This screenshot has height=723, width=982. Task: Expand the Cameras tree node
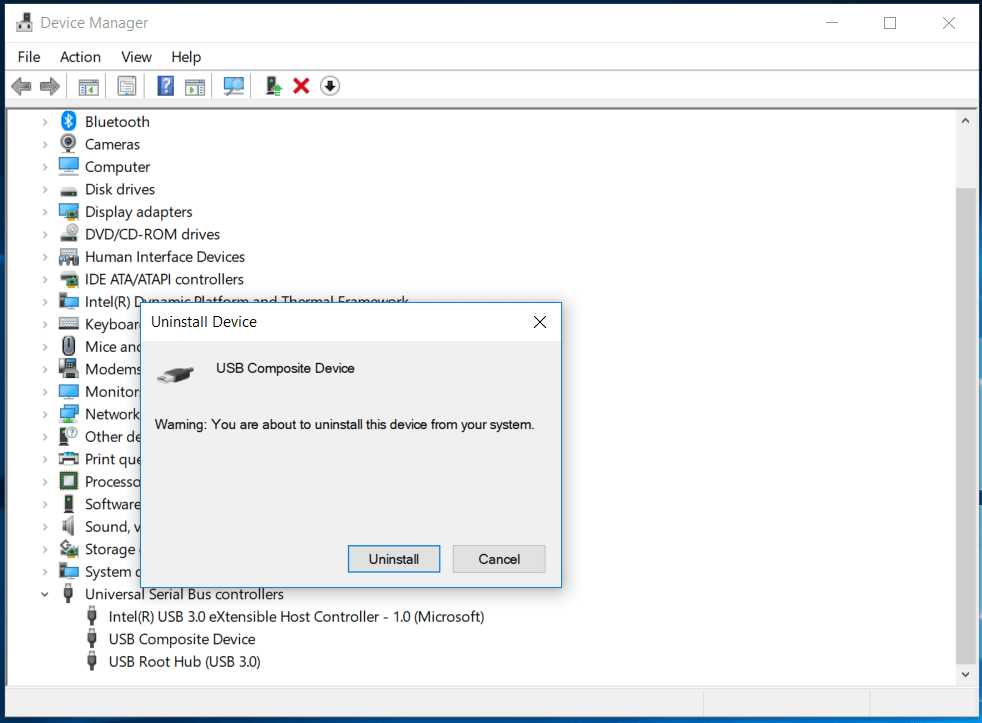point(44,145)
